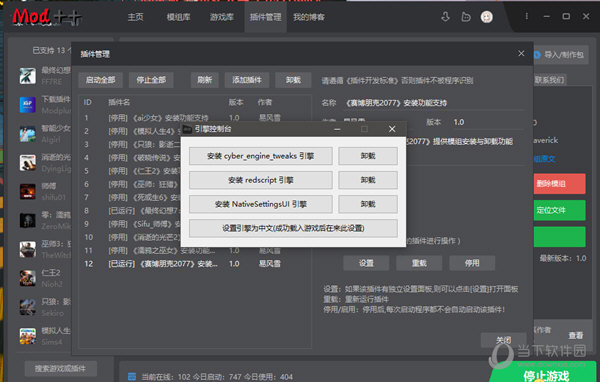Click 卸载 beside the redscript engine
Image resolution: width=600 pixels, height=382 pixels.
click(x=368, y=180)
